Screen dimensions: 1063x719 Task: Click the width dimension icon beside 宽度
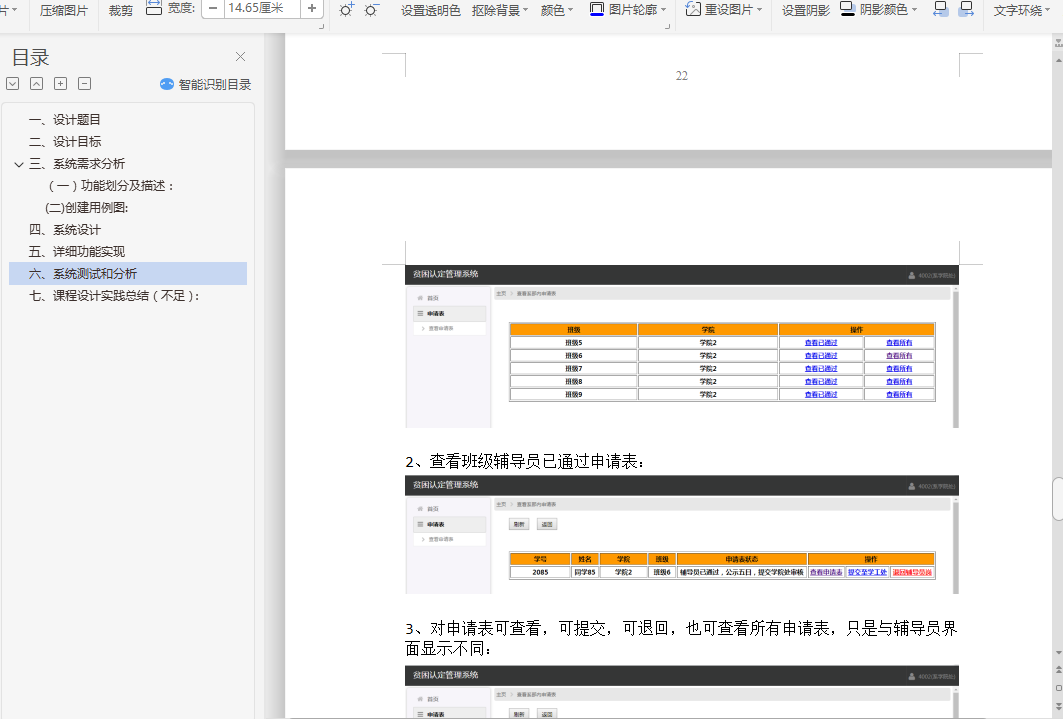click(x=154, y=8)
